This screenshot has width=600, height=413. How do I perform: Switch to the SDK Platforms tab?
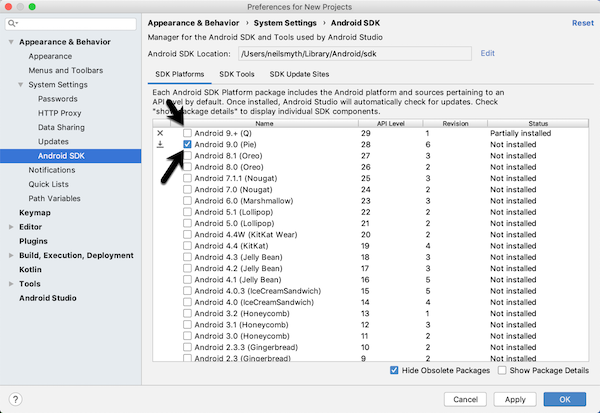(179, 74)
